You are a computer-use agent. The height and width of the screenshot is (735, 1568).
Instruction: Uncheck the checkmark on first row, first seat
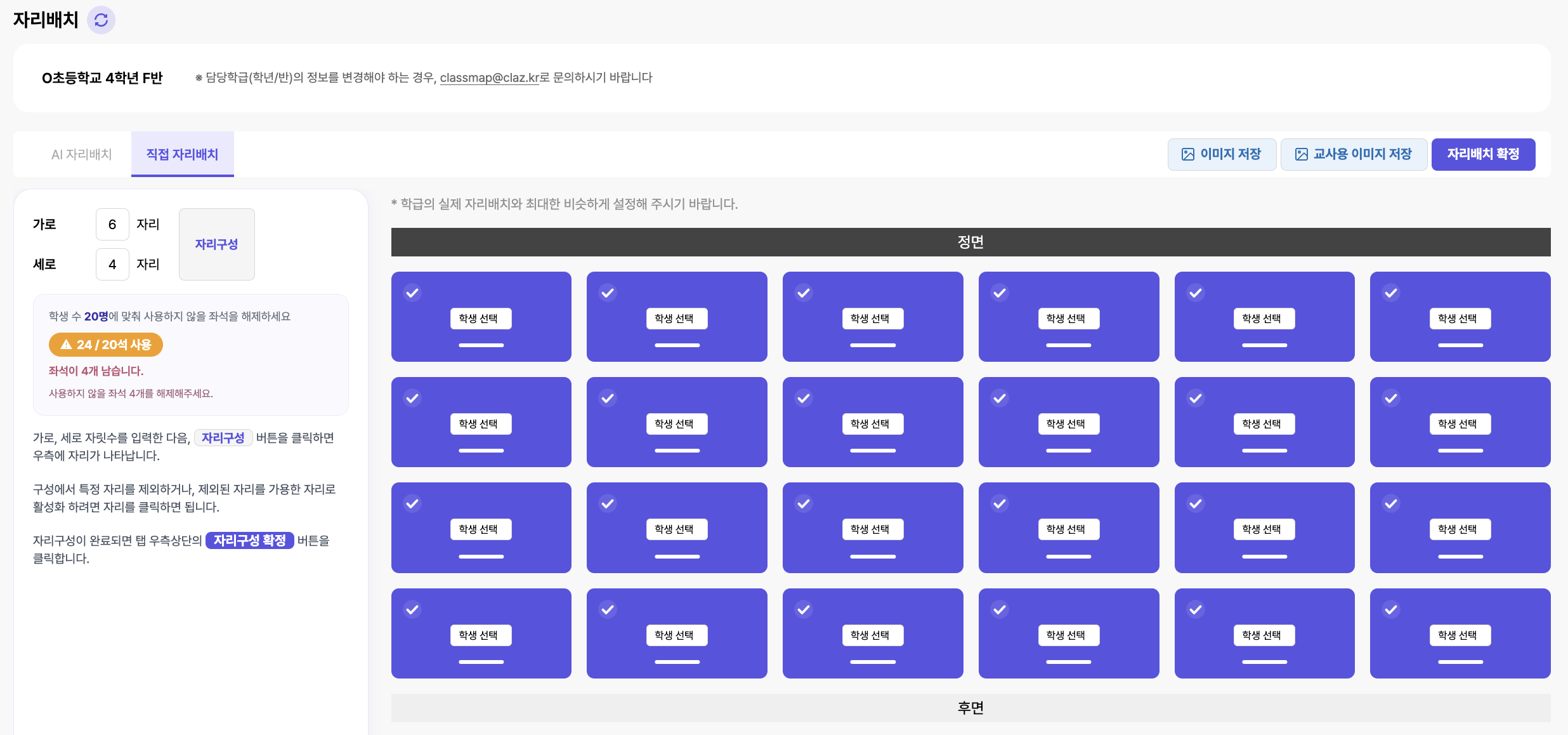pyautogui.click(x=412, y=293)
